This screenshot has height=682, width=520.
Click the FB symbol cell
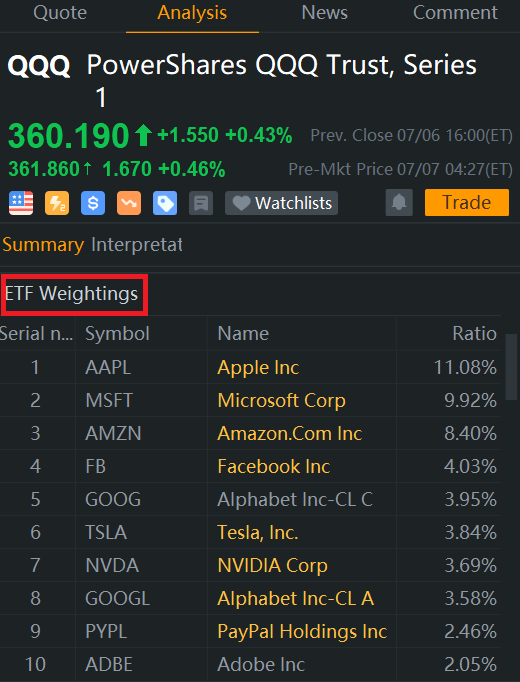pyautogui.click(x=96, y=467)
